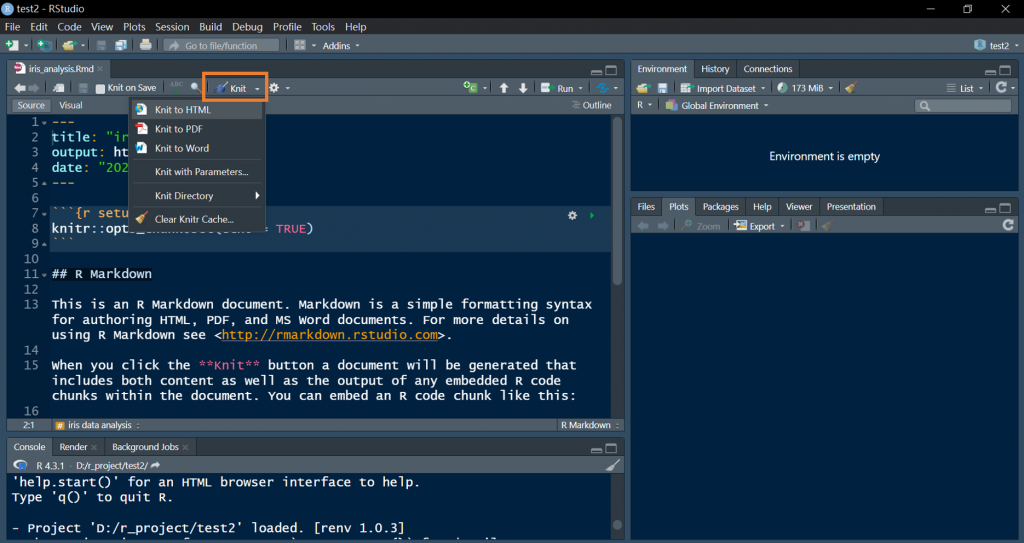Click the Go to file/function field
1024x543 pixels.
tap(221, 46)
